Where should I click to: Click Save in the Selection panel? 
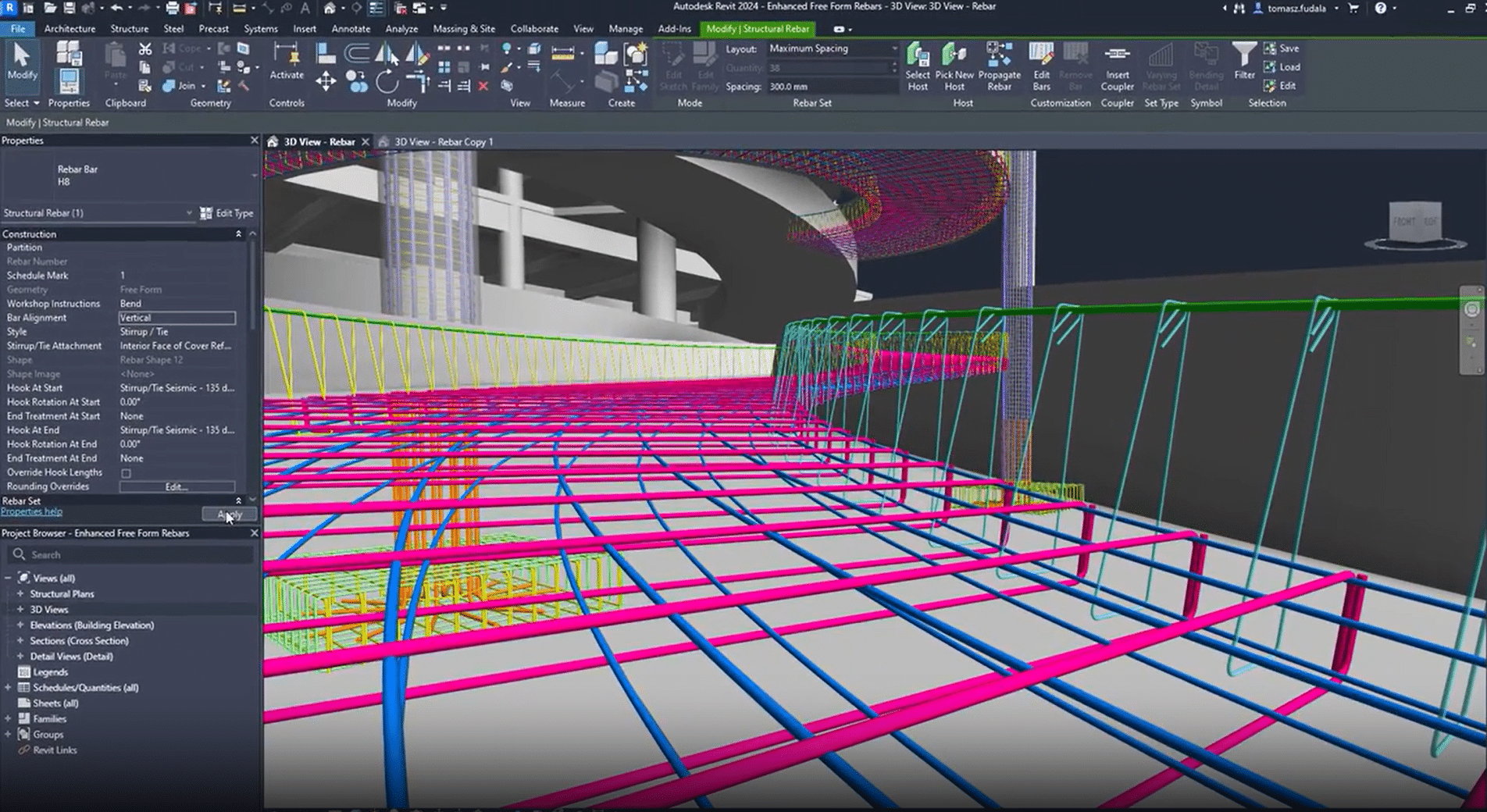pyautogui.click(x=1282, y=48)
